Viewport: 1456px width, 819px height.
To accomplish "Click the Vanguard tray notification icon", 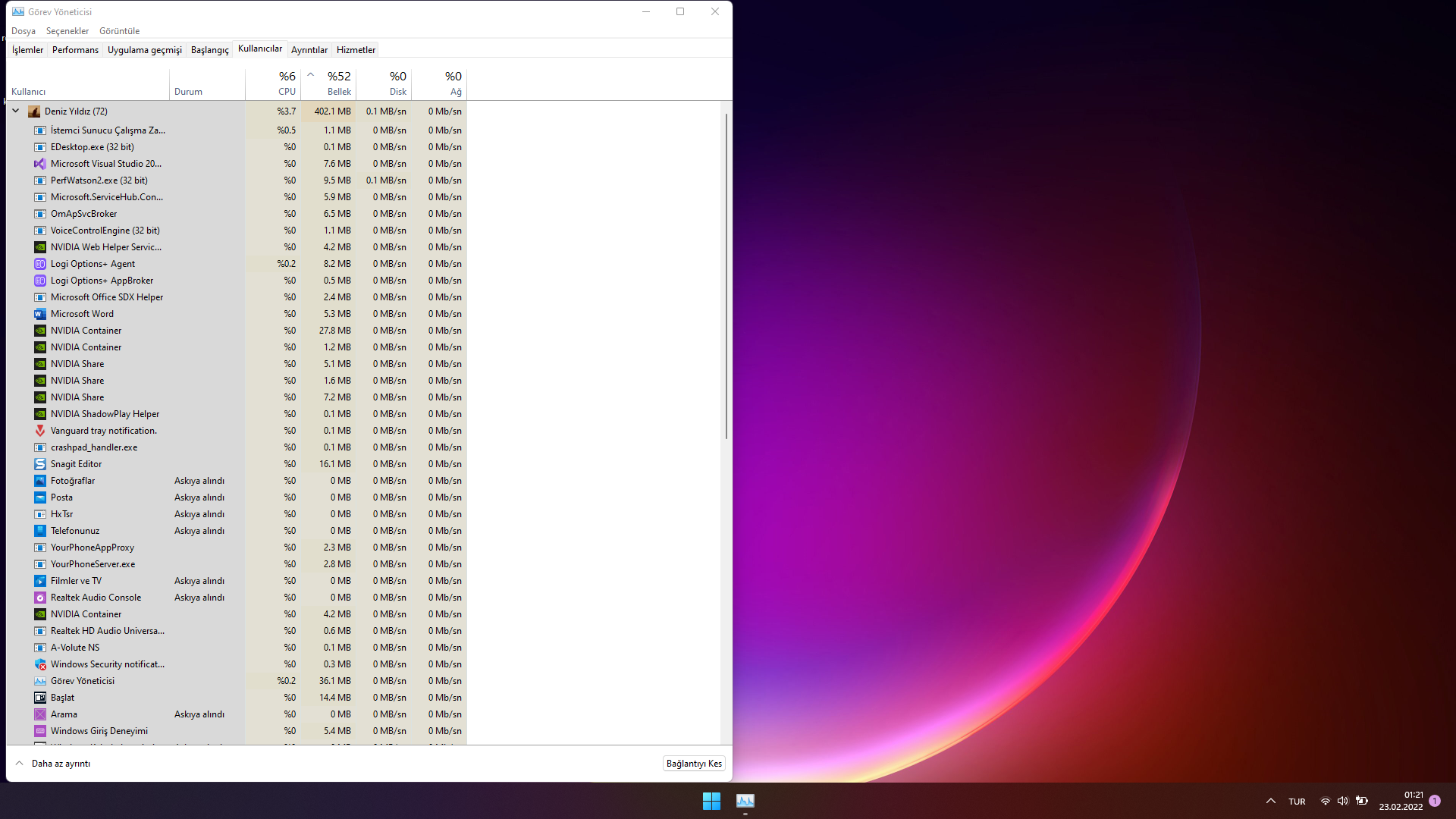I will [x=40, y=431].
